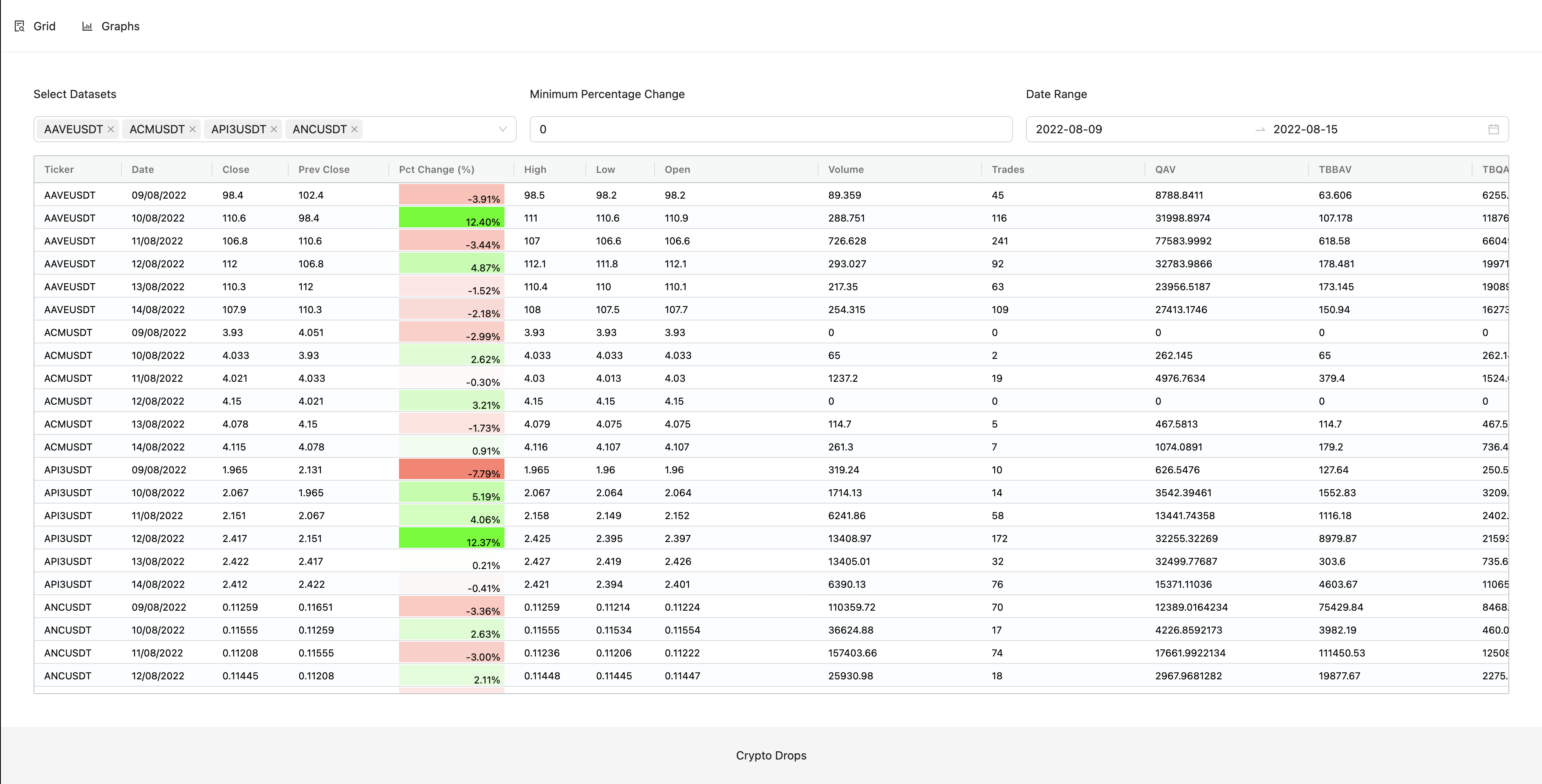Image resolution: width=1542 pixels, height=784 pixels.
Task: Remove the AAVEUSDT dataset tag
Action: pos(110,129)
